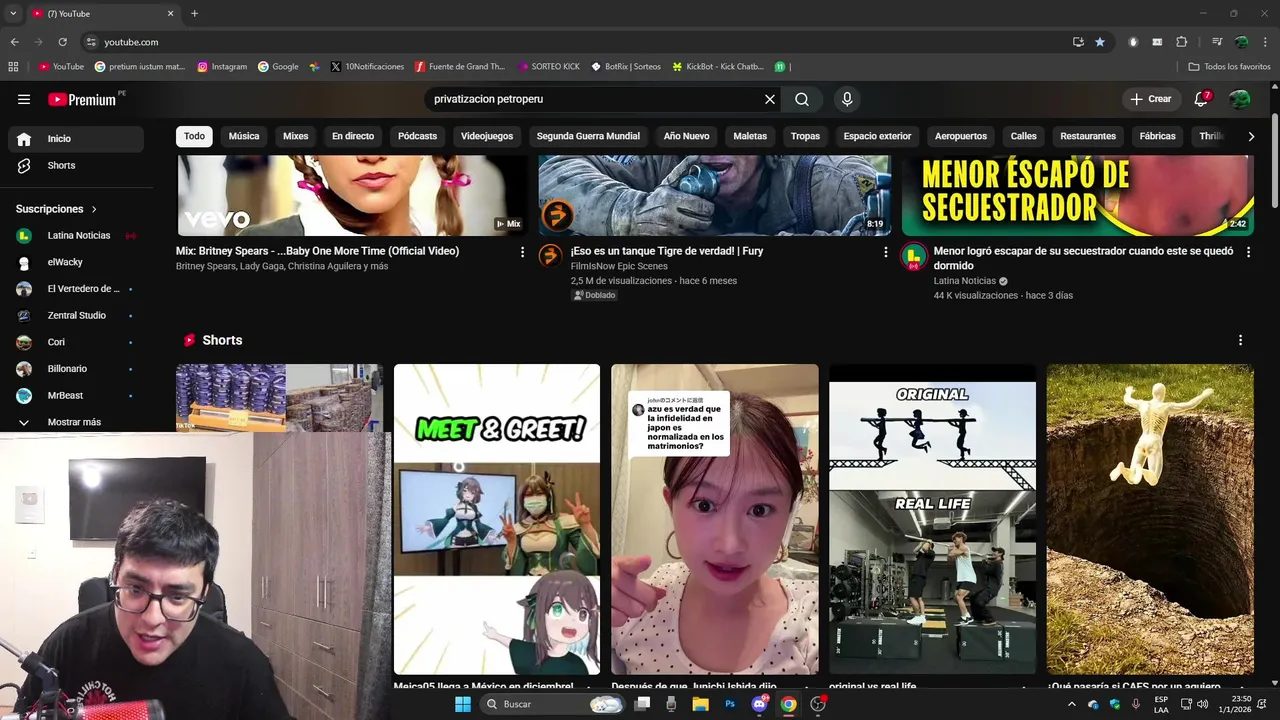This screenshot has width=1280, height=720.
Task: Show hidden system tray icons
Action: [1072, 704]
